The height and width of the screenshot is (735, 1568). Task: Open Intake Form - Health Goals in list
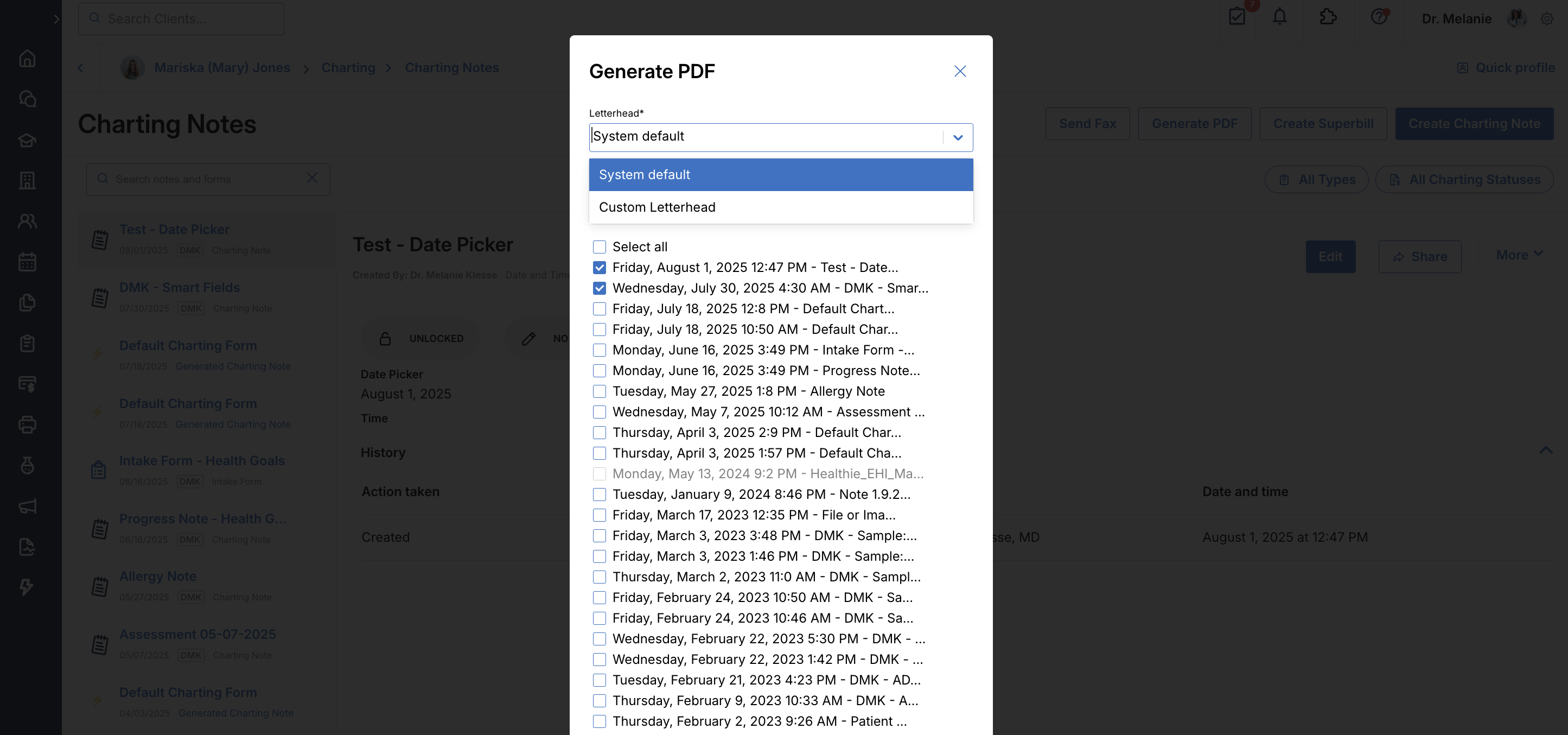coord(201,461)
